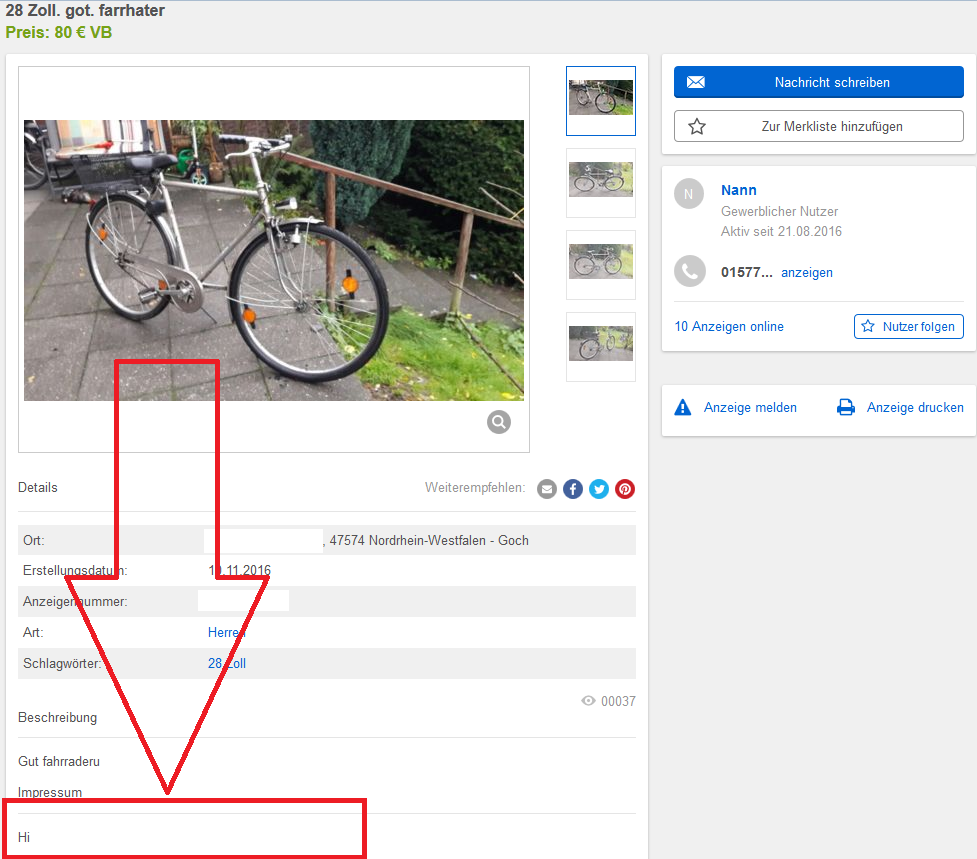
Task: Click Anzeige drucken link
Action: click(915, 407)
